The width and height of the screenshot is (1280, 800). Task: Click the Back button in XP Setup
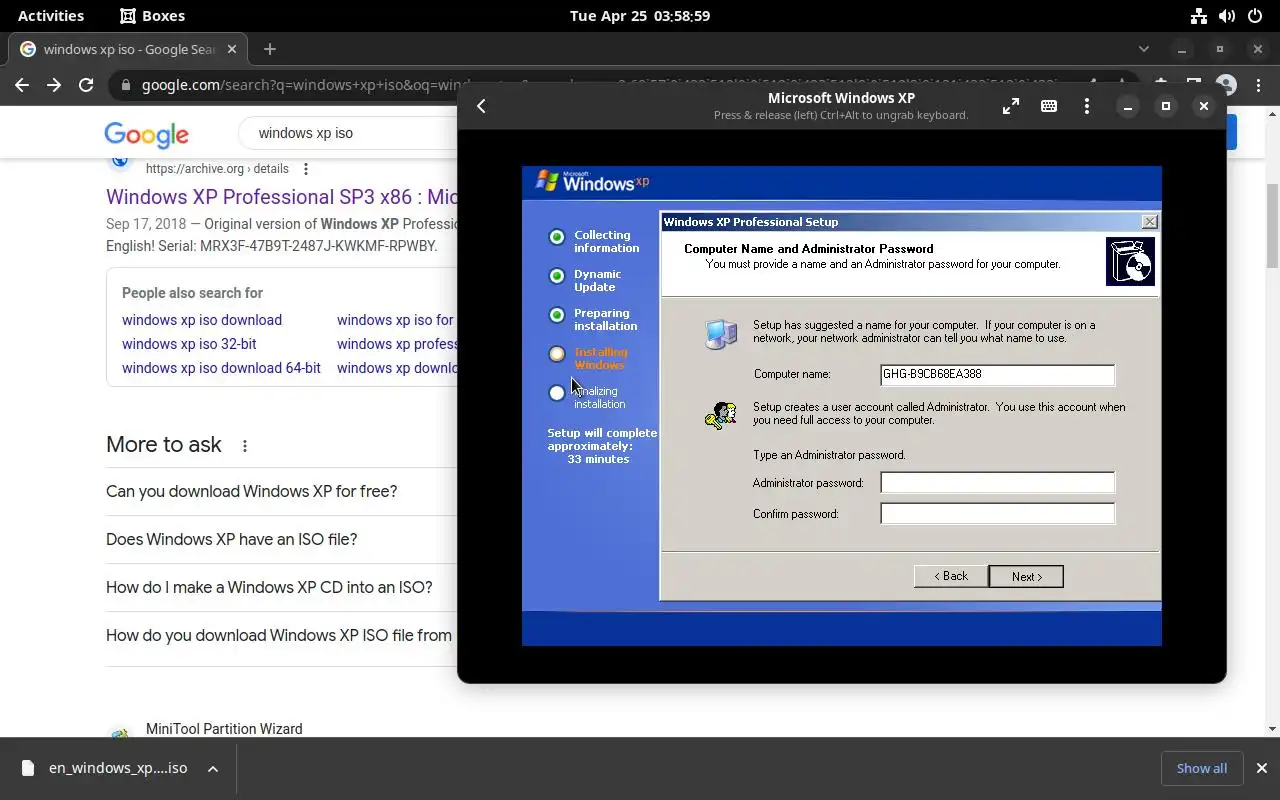click(950, 576)
